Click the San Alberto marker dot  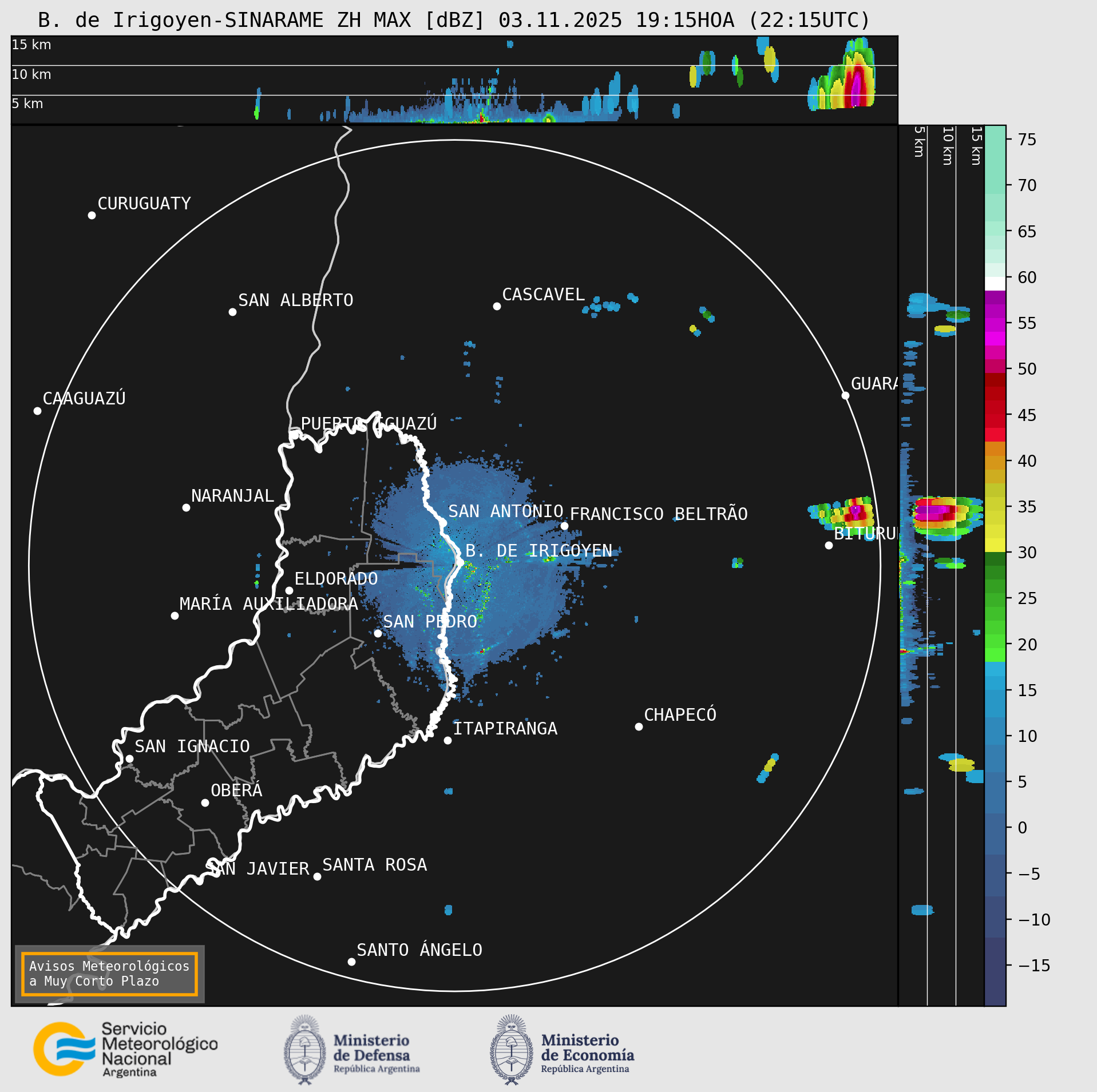coord(232,312)
